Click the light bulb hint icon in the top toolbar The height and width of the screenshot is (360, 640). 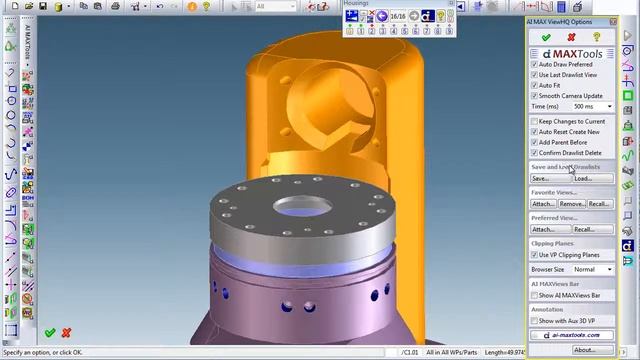click(206, 6)
